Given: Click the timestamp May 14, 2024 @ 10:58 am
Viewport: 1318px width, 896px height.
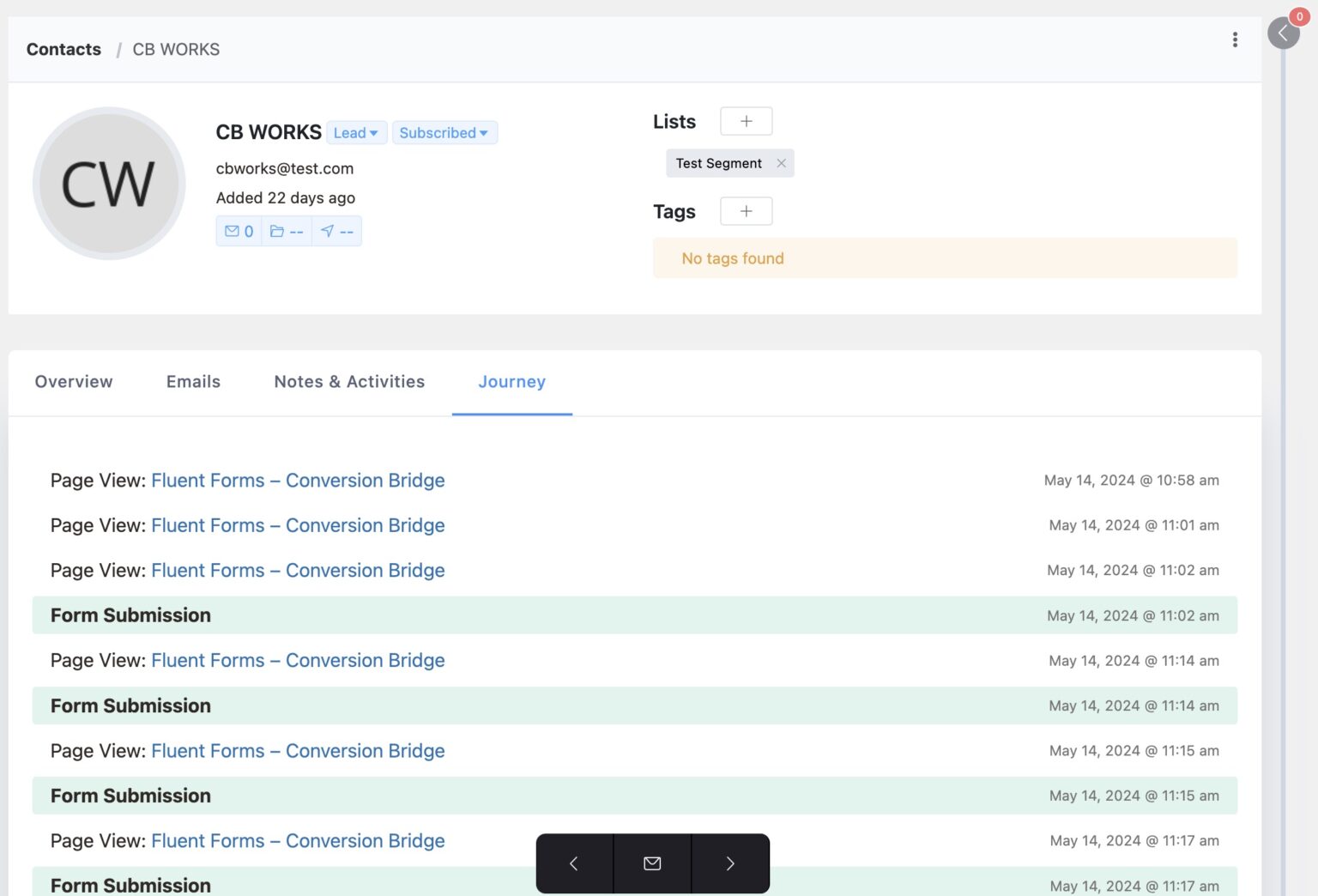Looking at the screenshot, I should (x=1131, y=481).
